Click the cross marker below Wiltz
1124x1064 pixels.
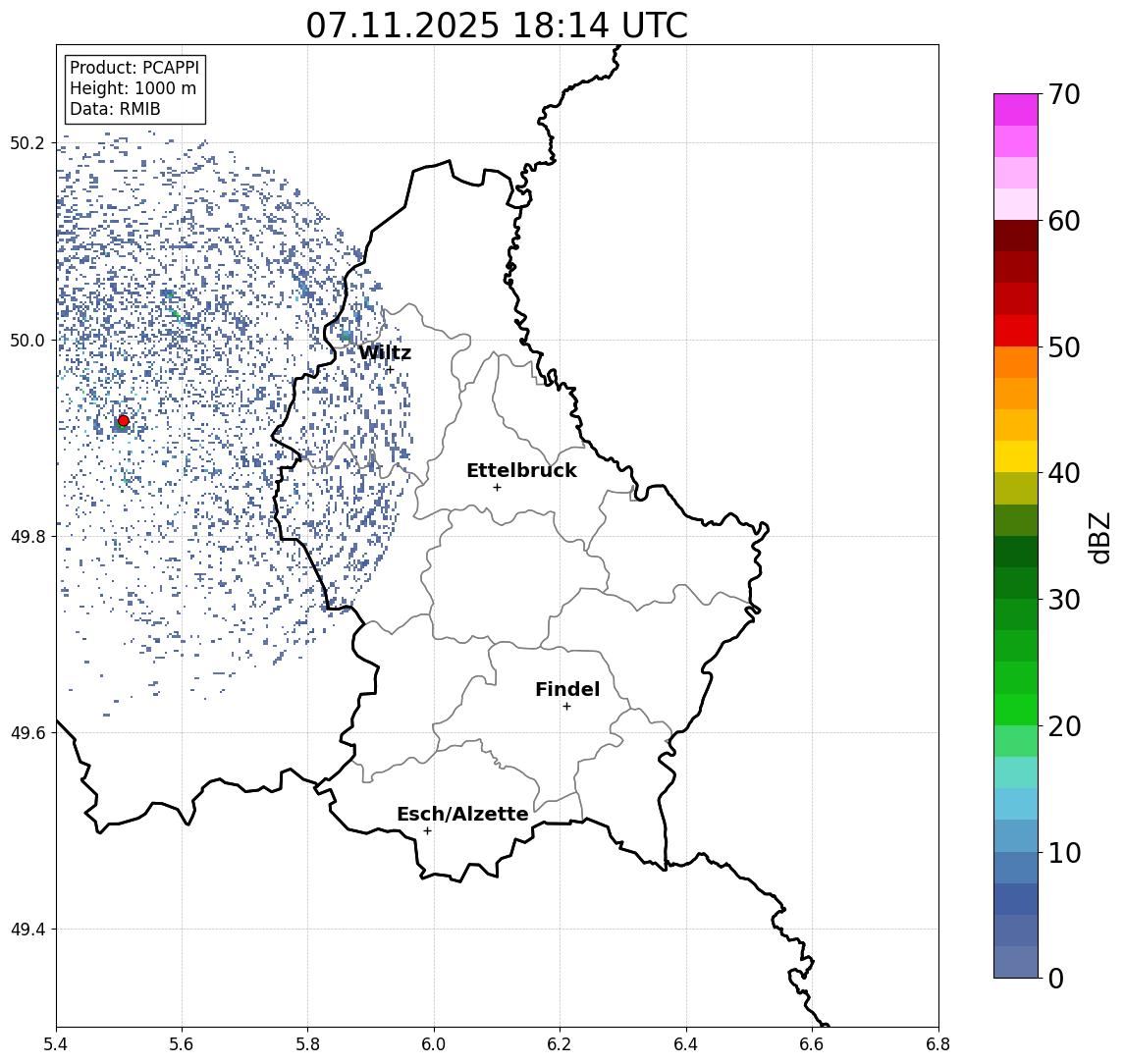(390, 369)
